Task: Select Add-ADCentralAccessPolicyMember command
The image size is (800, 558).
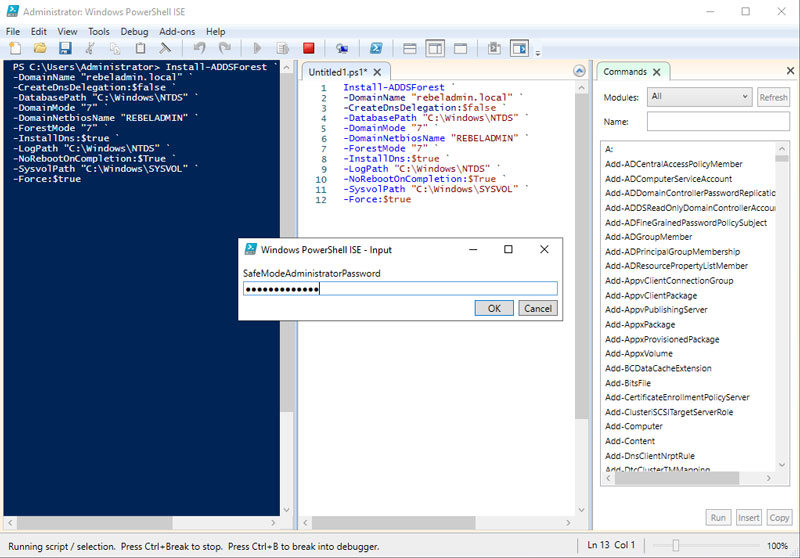Action: point(673,164)
